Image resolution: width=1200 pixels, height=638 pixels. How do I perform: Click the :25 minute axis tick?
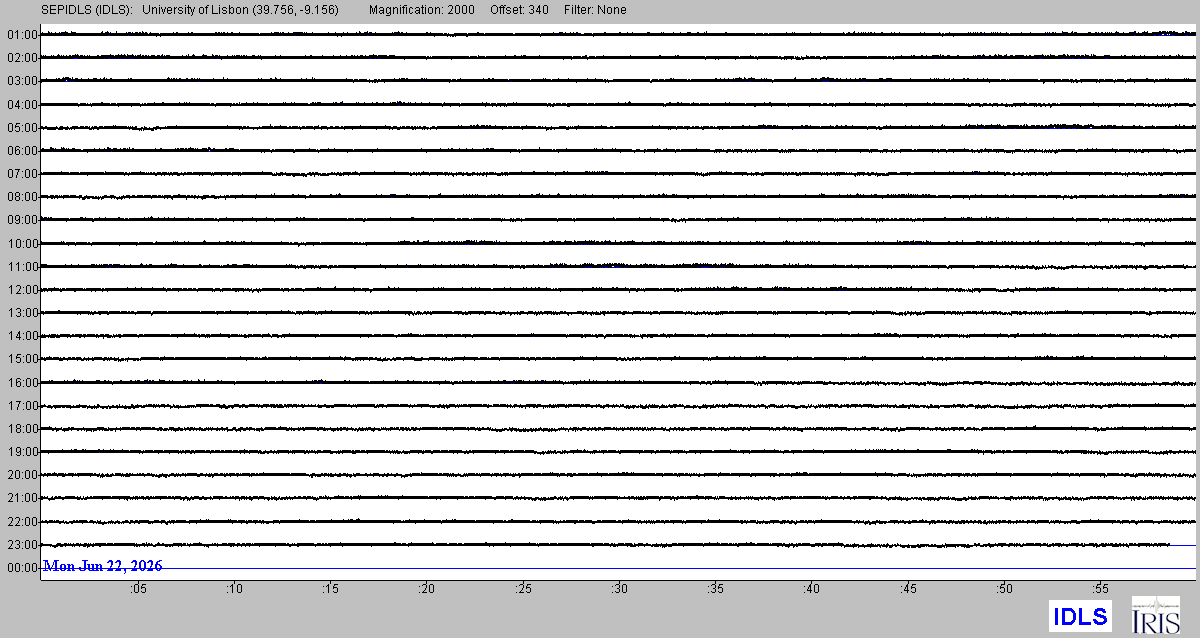pos(523,590)
